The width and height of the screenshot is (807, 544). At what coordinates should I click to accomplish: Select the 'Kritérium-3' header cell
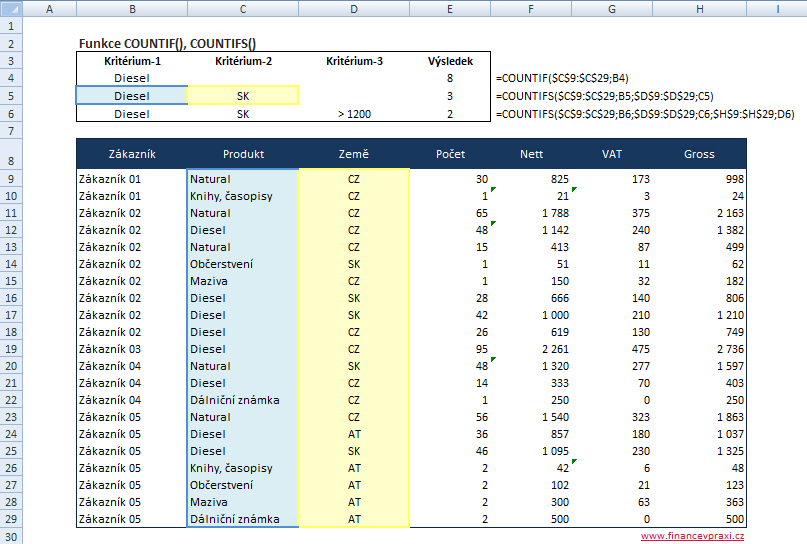tap(354, 61)
